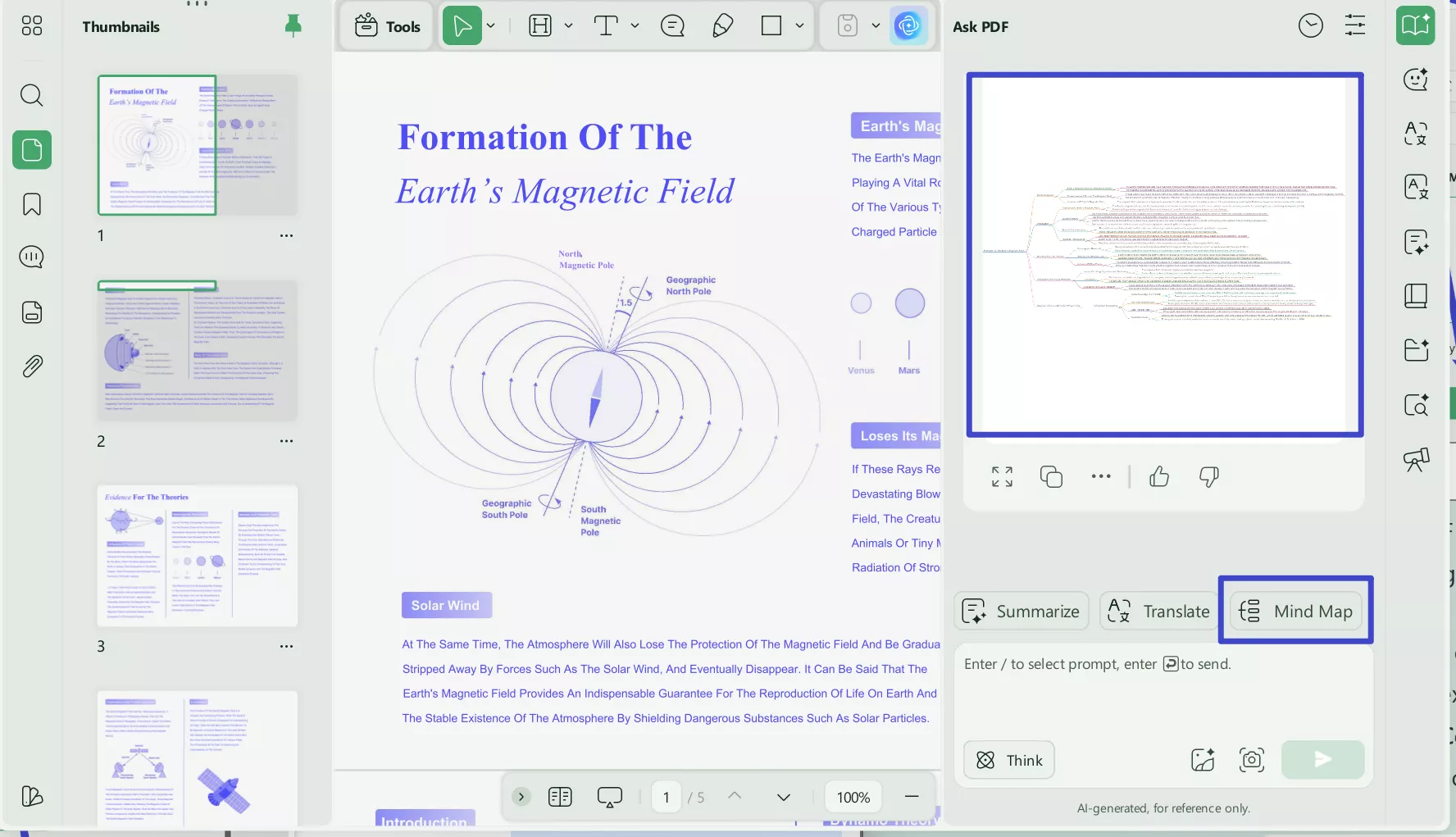
Task: Switch to the Thumbnails panel
Action: (31, 150)
